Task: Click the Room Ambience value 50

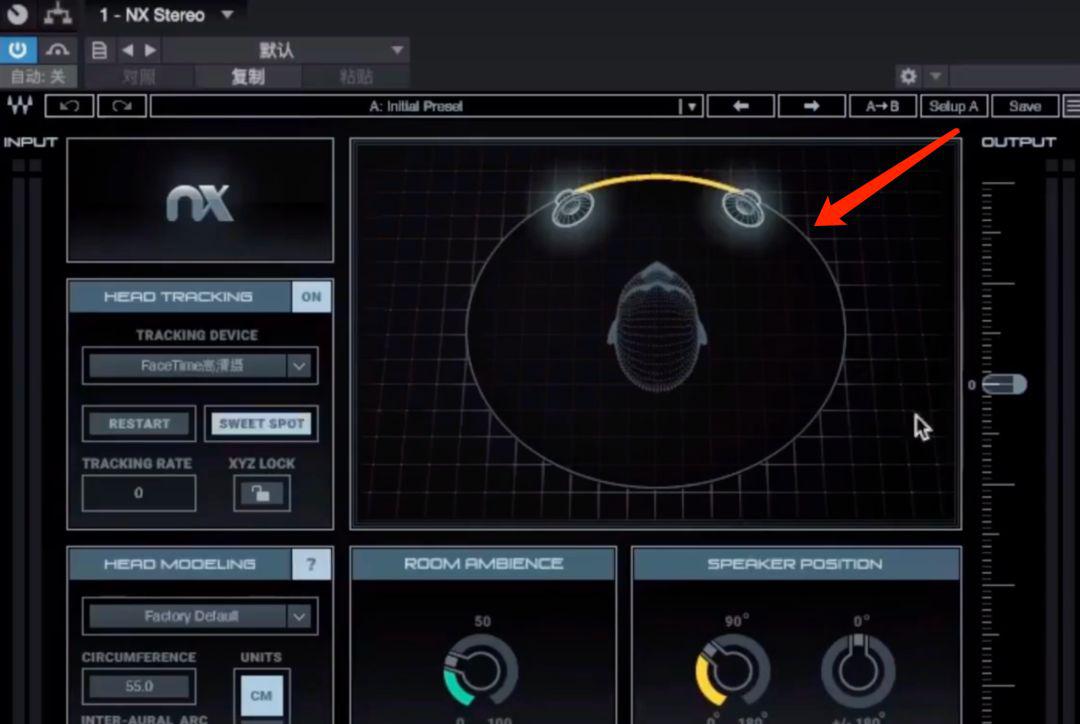Action: 482,621
